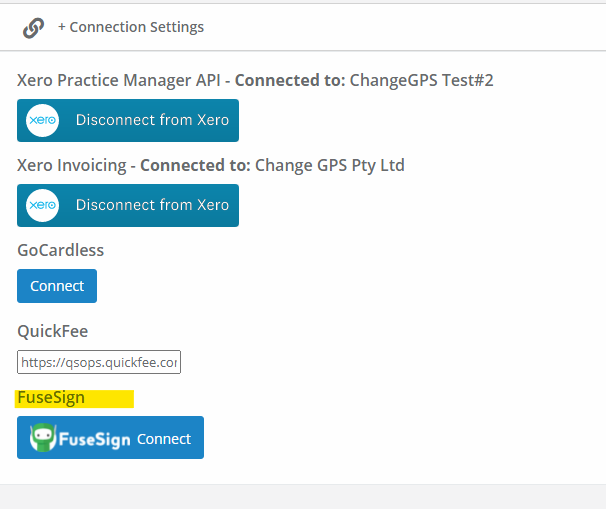Screen dimensions: 606x509
Task: Select the ChangeGPS Test#2 organization name
Action: point(422,80)
